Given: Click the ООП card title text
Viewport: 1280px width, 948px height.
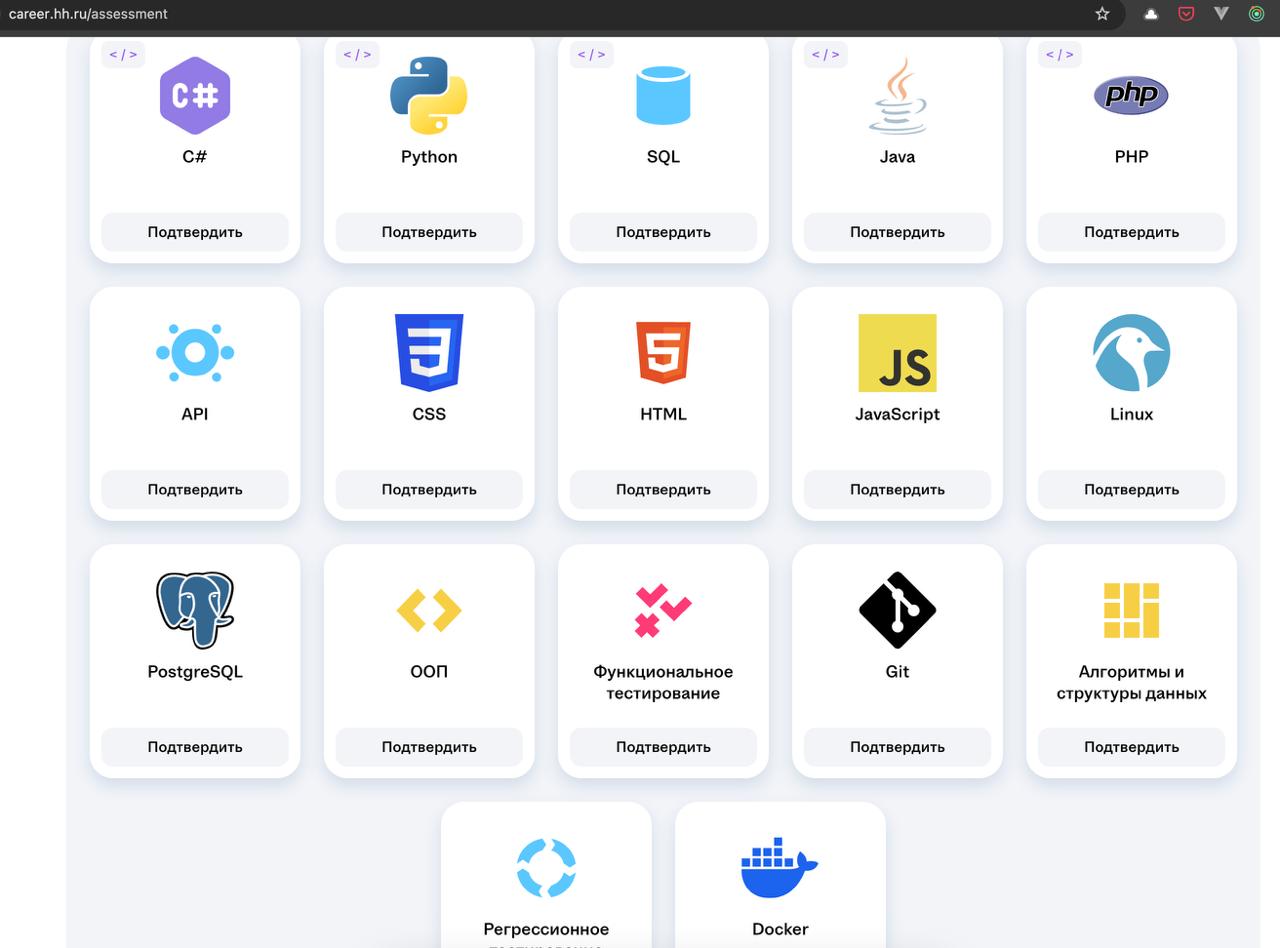Looking at the screenshot, I should pos(429,672).
